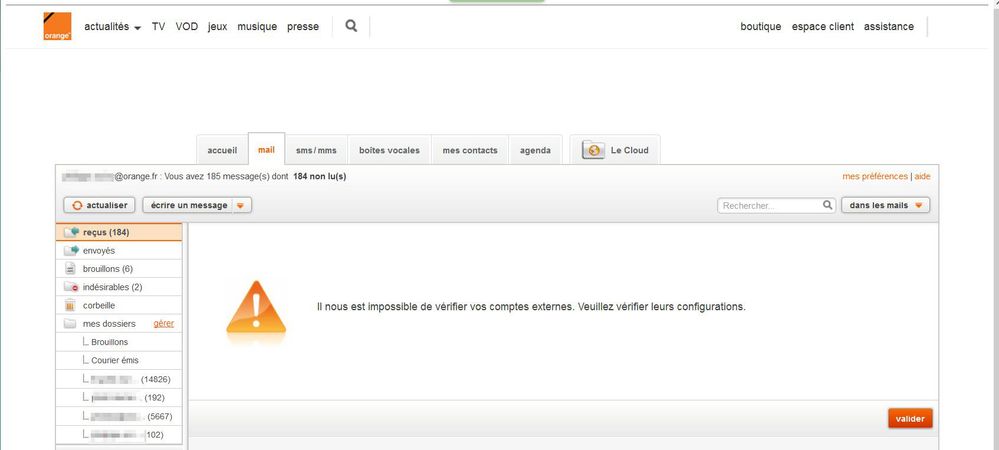
Task: Open the subfolder with 5667 messages
Action: [x=119, y=416]
